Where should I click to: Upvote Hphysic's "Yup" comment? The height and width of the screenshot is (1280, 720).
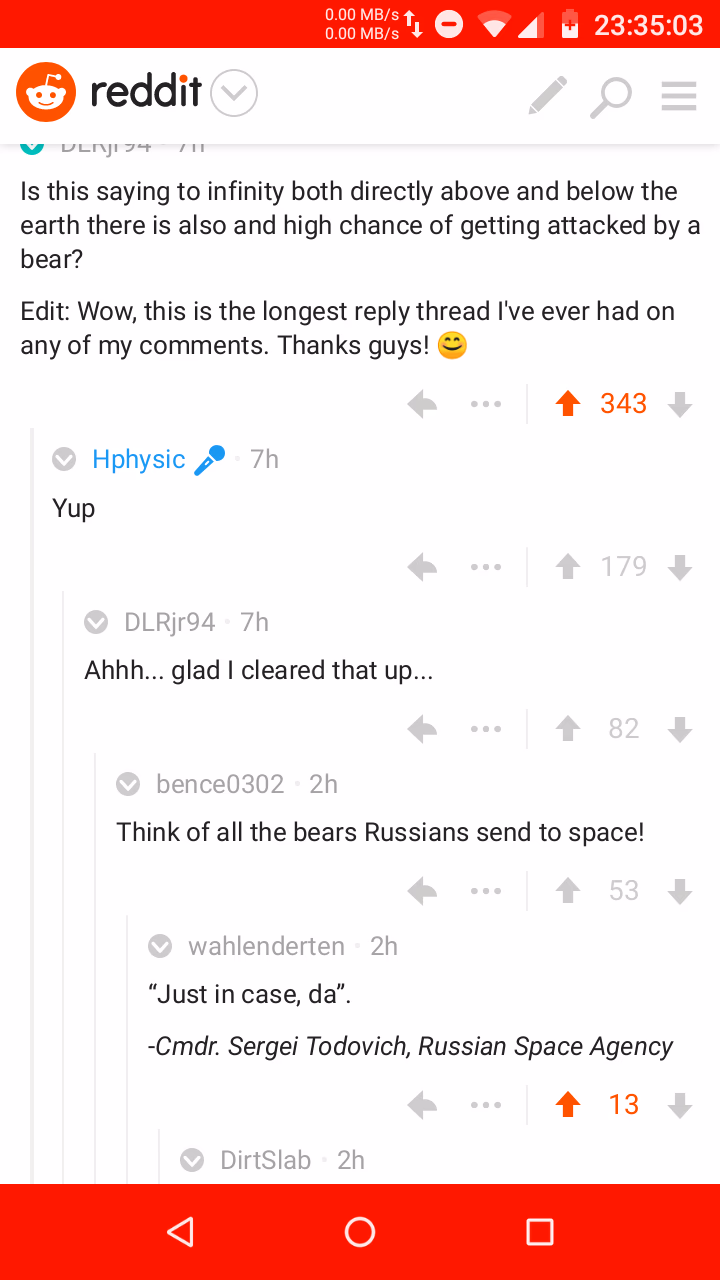coord(568,567)
